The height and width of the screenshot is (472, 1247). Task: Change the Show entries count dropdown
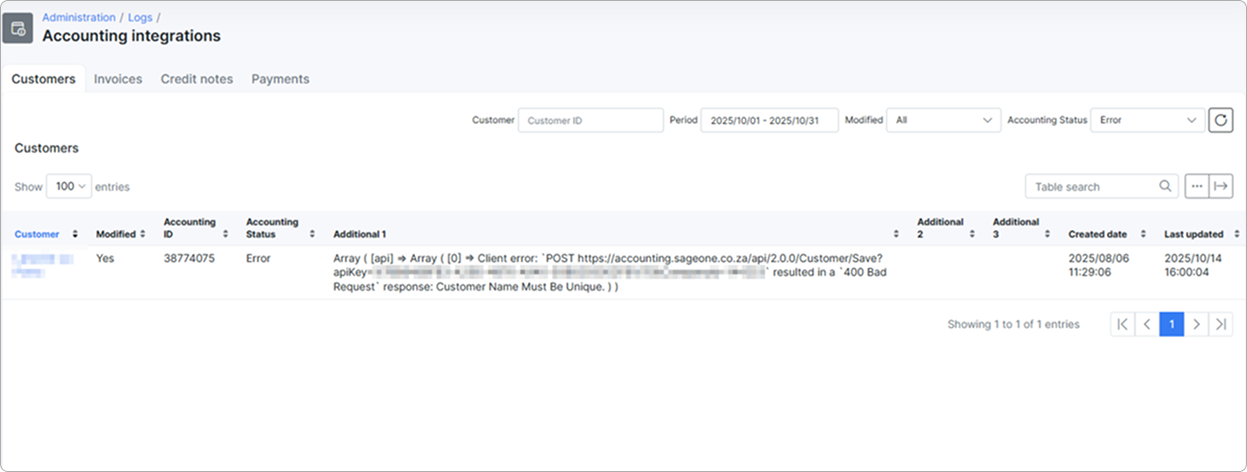point(69,186)
